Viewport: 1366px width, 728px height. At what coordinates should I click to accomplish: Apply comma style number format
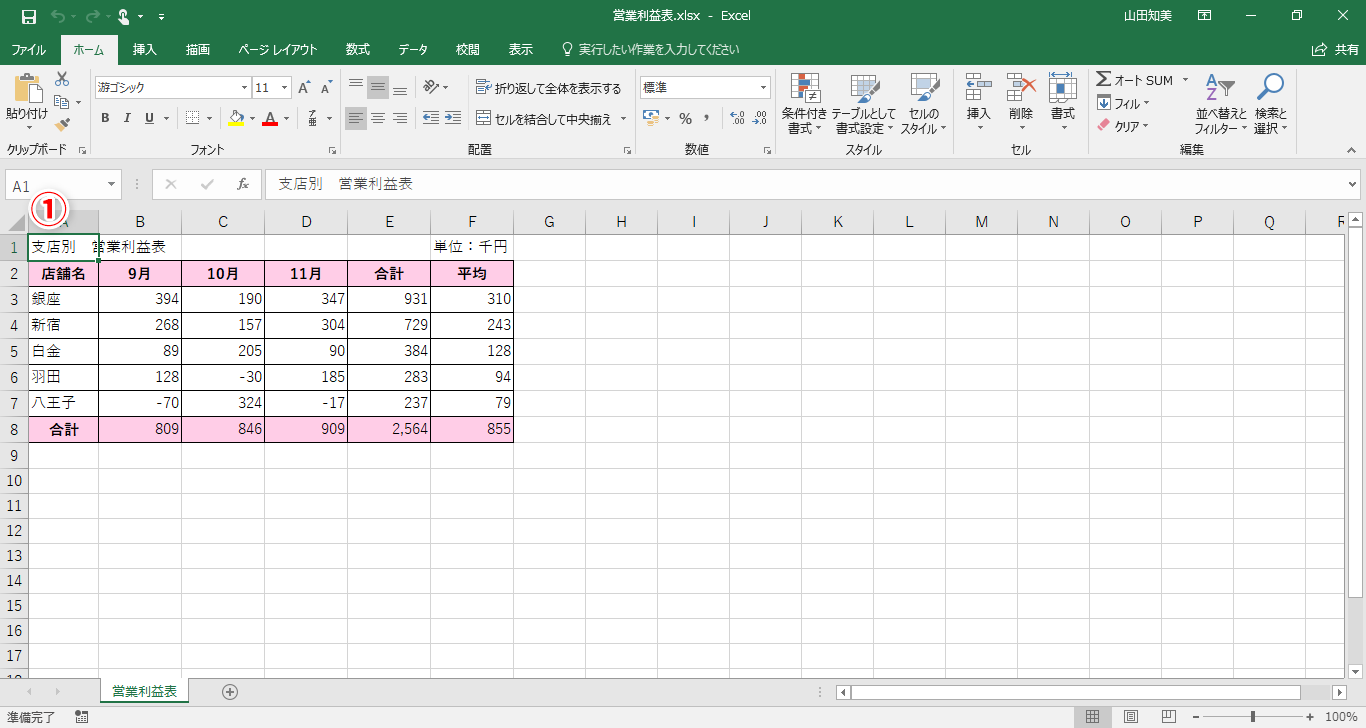point(707,118)
